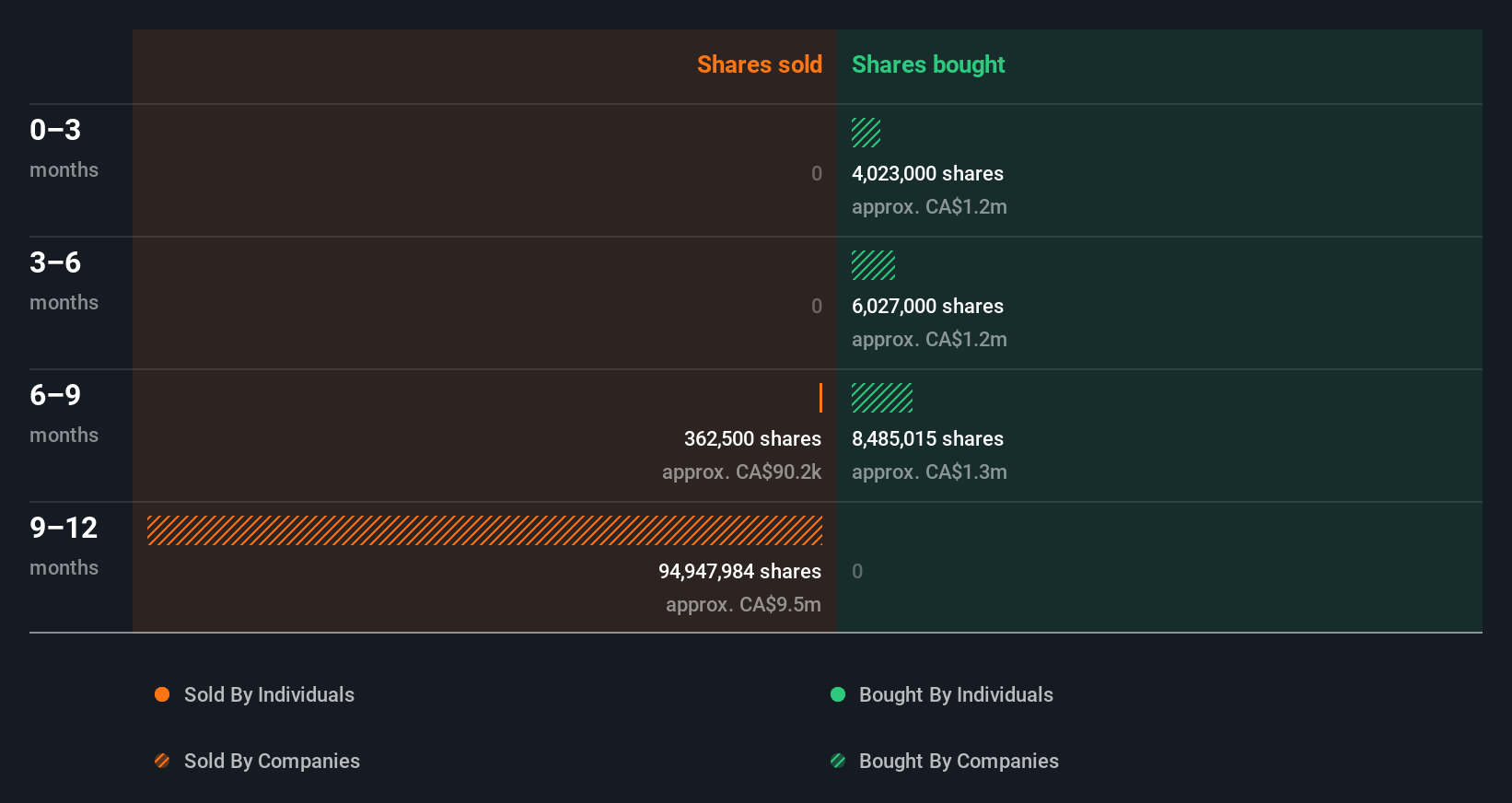The height and width of the screenshot is (803, 1512).
Task: Toggle the Sold By Individuals legend label
Action: (x=269, y=694)
